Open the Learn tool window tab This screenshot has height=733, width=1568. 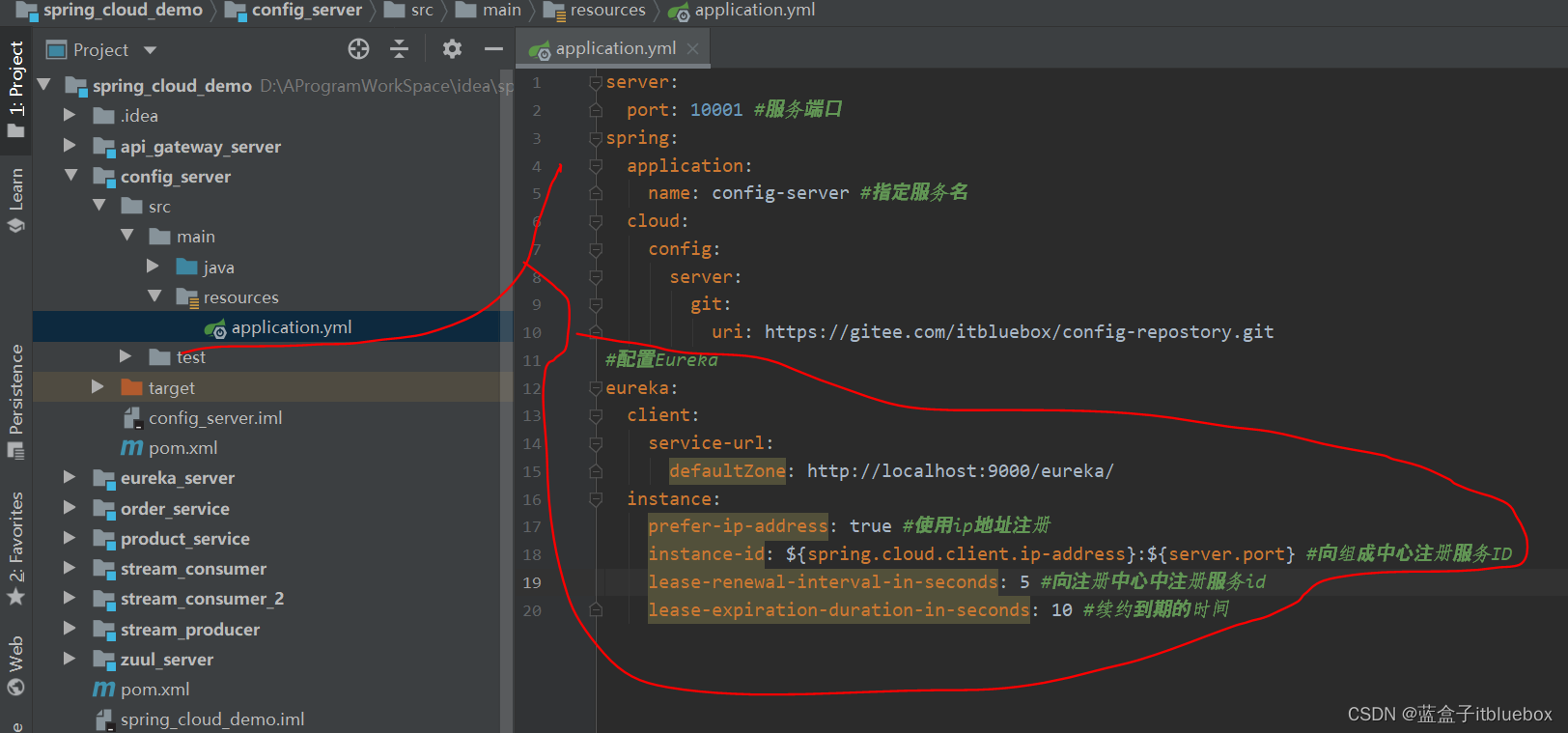(16, 200)
